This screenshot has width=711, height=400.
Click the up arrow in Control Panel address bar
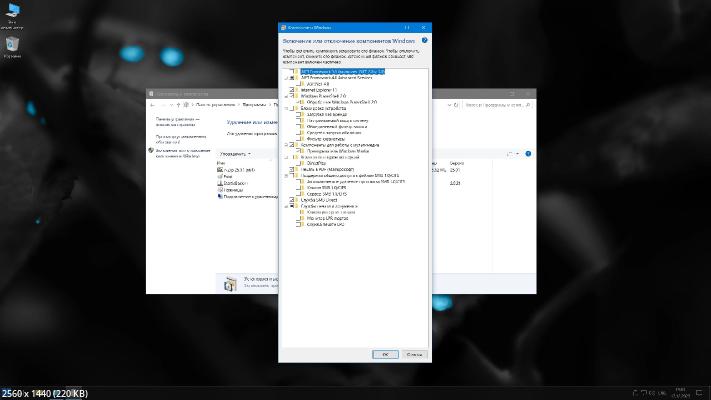tap(177, 104)
